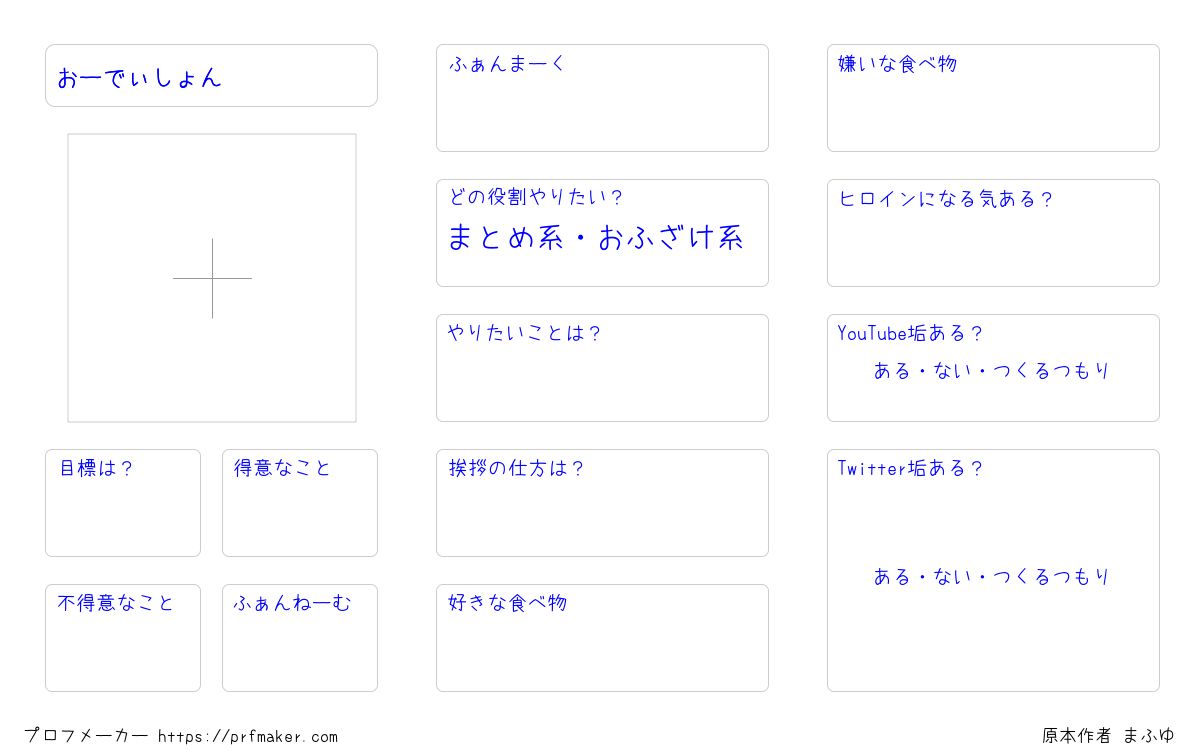Click the YouTube垢ある？ heading

(911, 333)
